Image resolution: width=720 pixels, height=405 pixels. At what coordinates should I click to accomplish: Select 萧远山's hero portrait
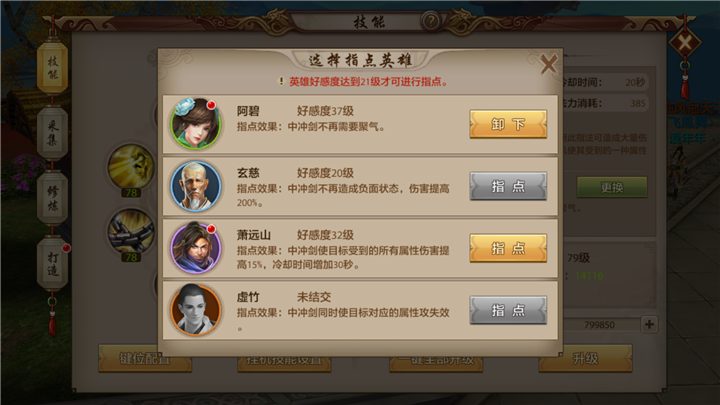click(196, 248)
